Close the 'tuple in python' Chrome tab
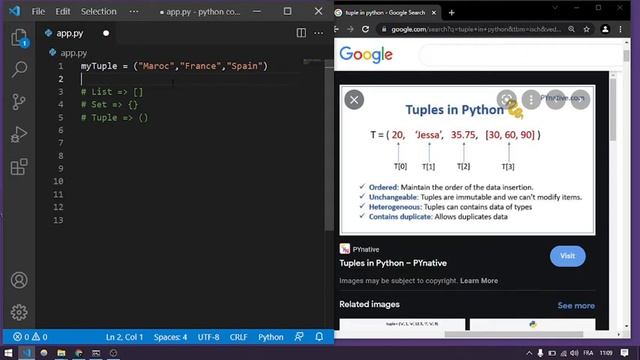 pyautogui.click(x=434, y=13)
